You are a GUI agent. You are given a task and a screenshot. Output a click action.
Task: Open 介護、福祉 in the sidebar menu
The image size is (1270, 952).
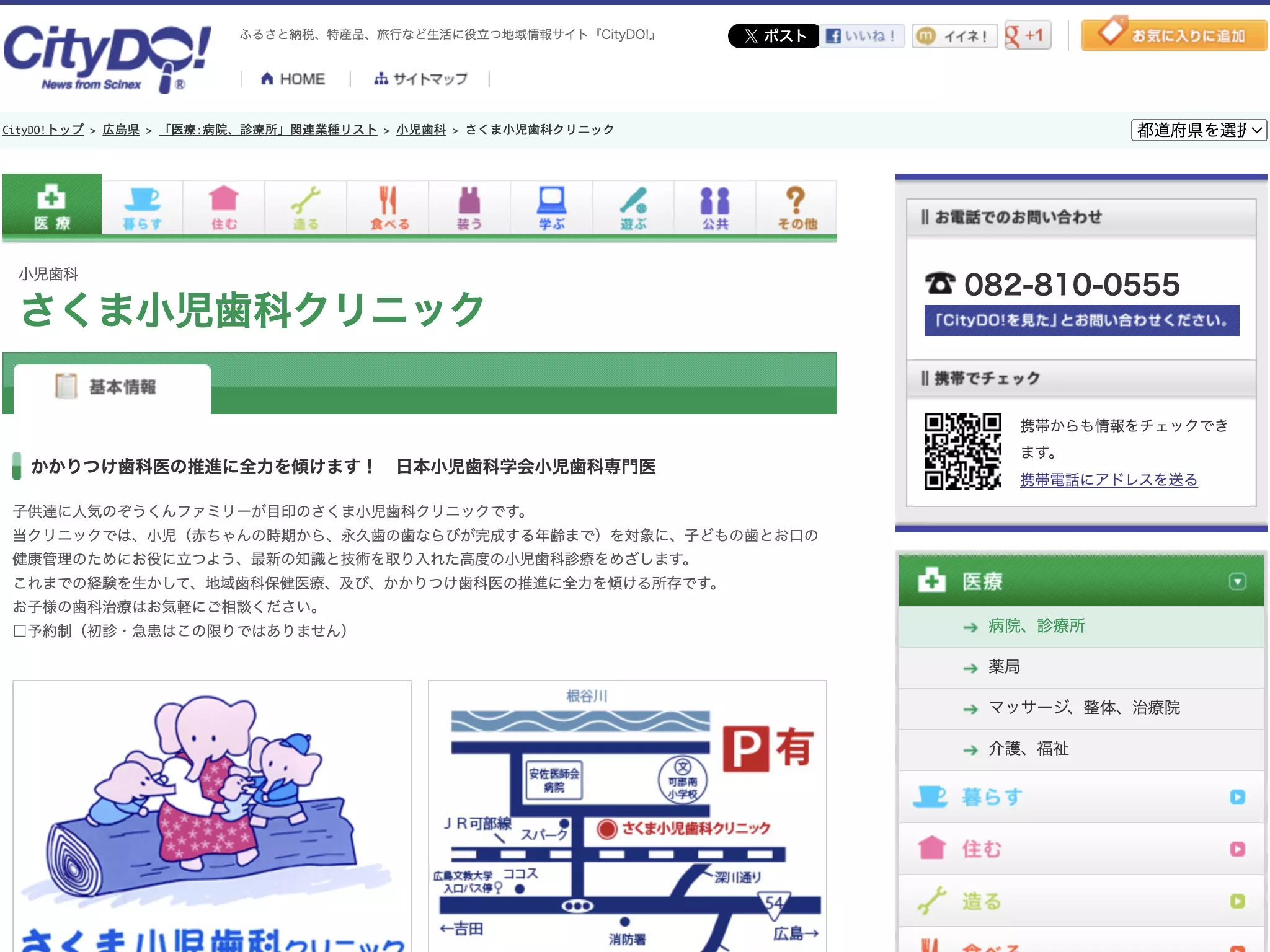[x=1081, y=749]
